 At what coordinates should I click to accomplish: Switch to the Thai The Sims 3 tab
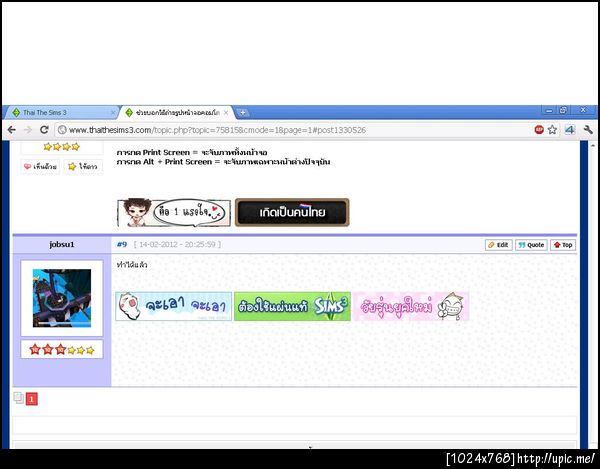click(x=61, y=112)
